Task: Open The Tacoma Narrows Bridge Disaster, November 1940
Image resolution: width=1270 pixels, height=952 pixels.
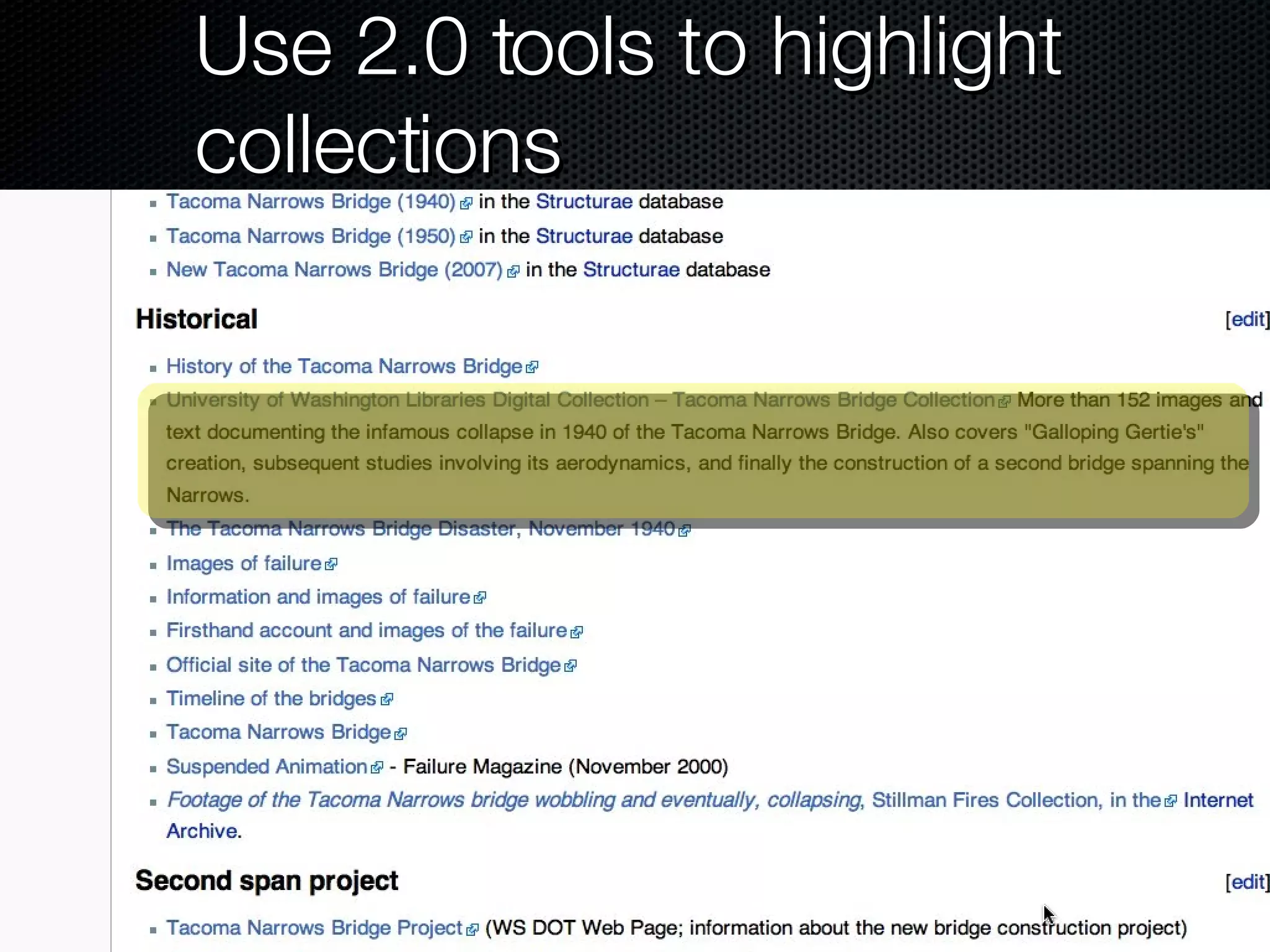Action: tap(420, 529)
